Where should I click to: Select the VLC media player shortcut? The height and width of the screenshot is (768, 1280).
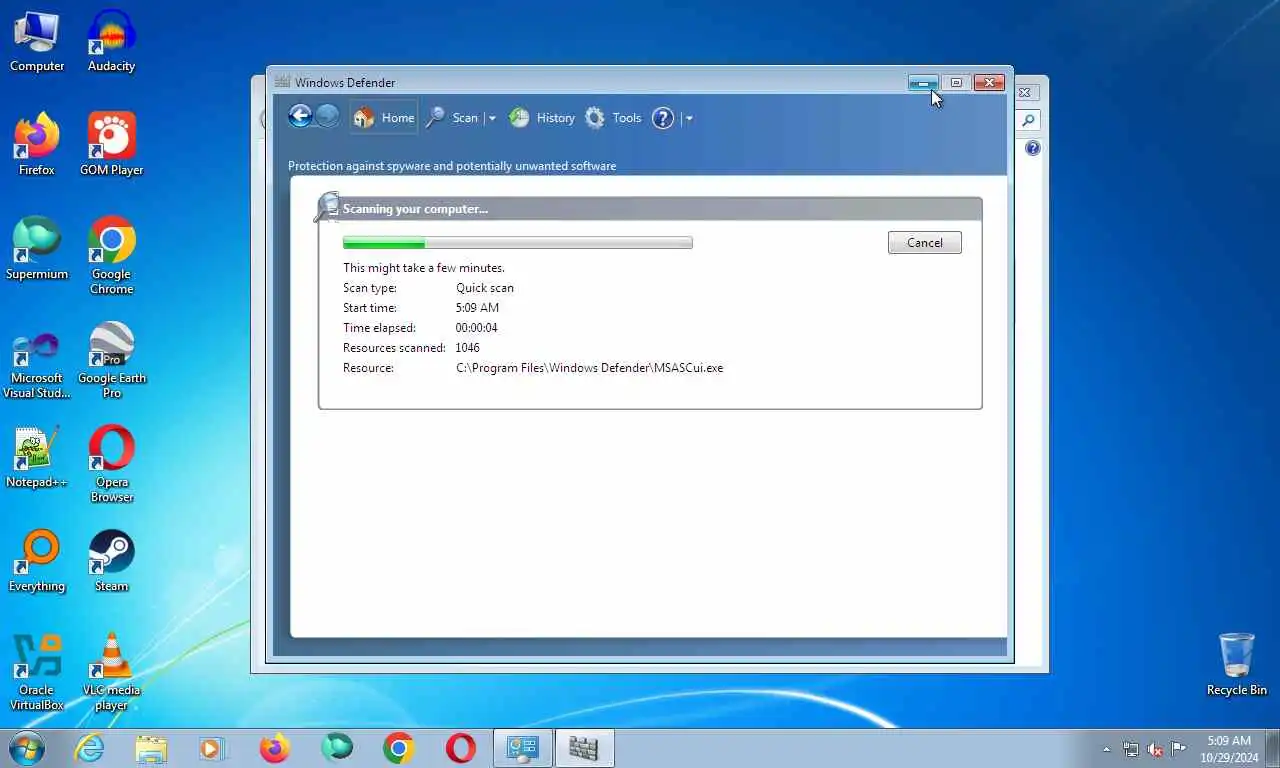point(111,672)
